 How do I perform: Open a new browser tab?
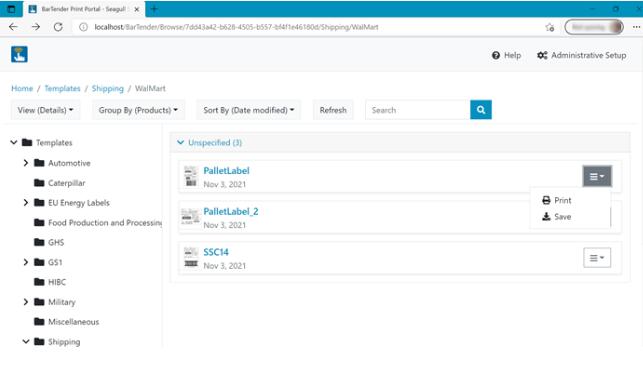tap(154, 9)
